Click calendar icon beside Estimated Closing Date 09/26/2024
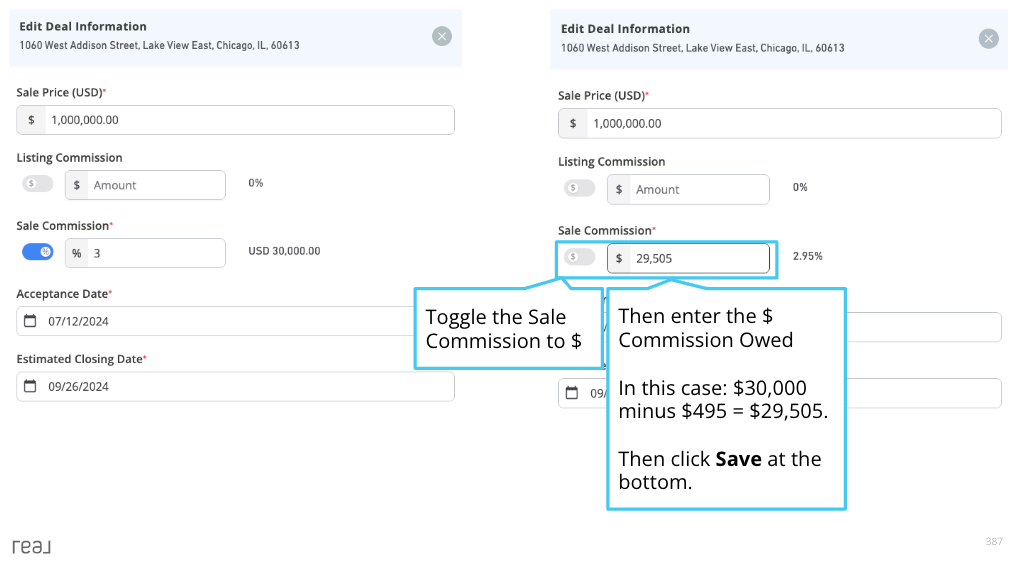 coord(30,386)
